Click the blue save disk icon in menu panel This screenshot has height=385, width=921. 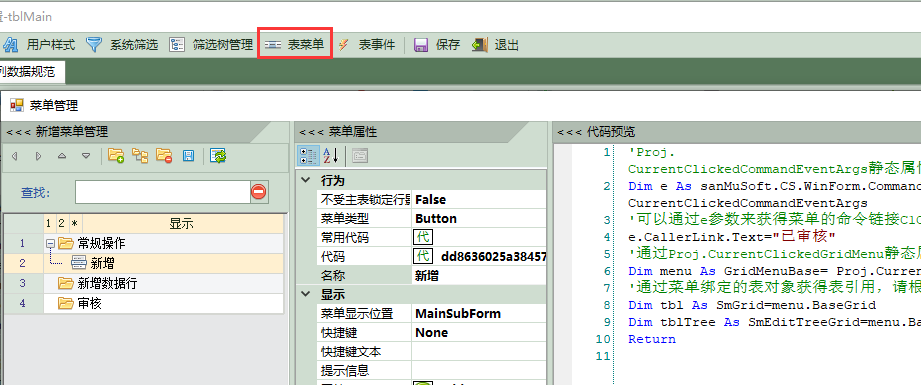pos(188,156)
